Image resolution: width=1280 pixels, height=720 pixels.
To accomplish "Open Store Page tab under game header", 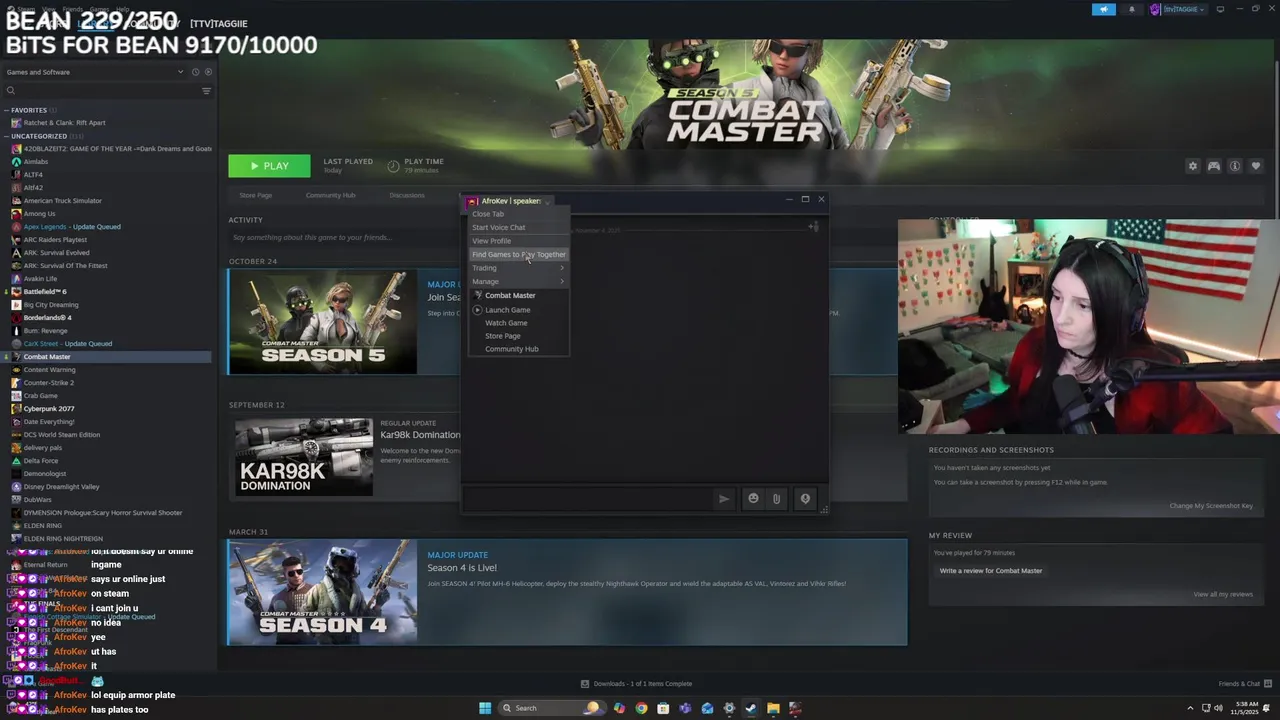I will tap(255, 195).
